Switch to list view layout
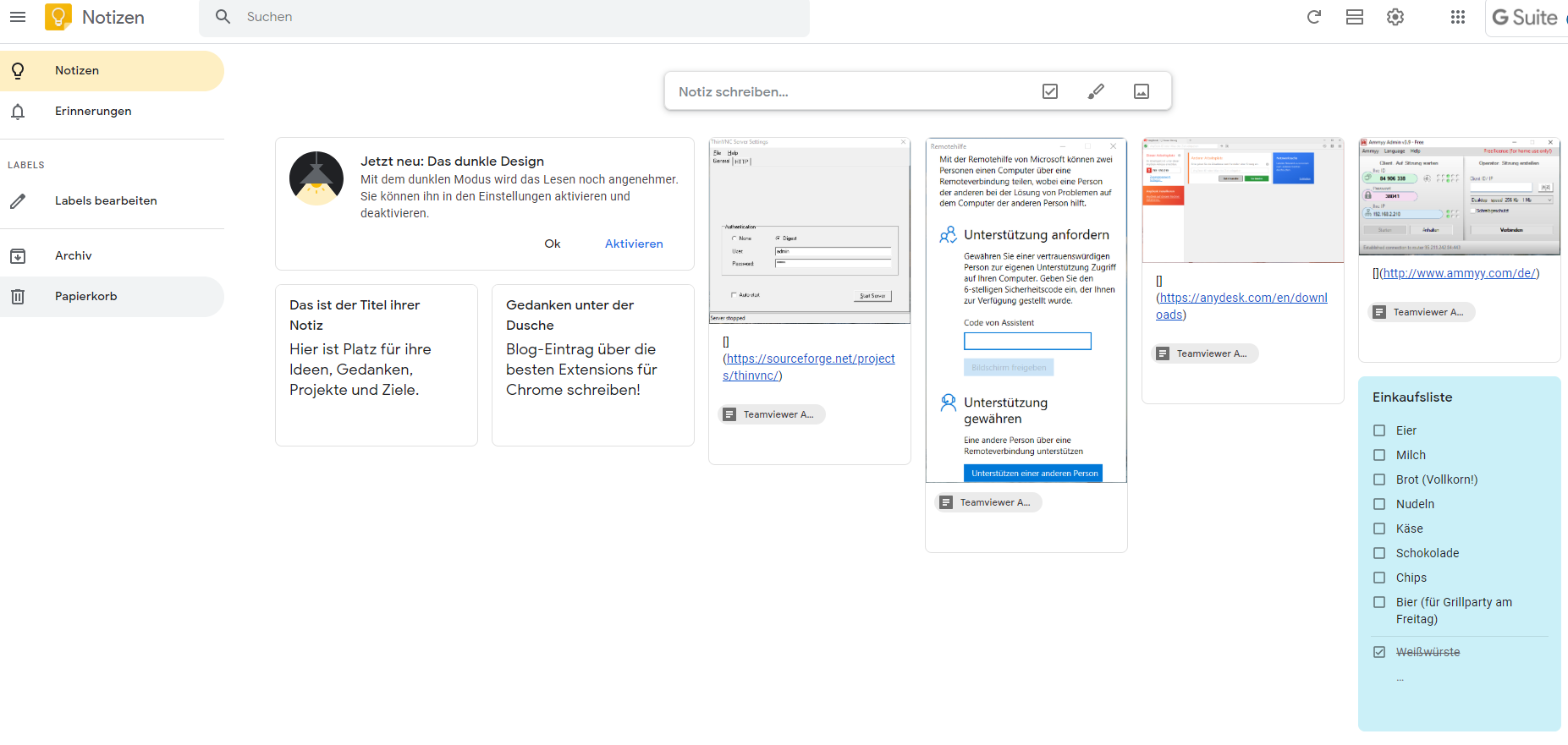Image resolution: width=1568 pixels, height=745 pixels. [1355, 17]
